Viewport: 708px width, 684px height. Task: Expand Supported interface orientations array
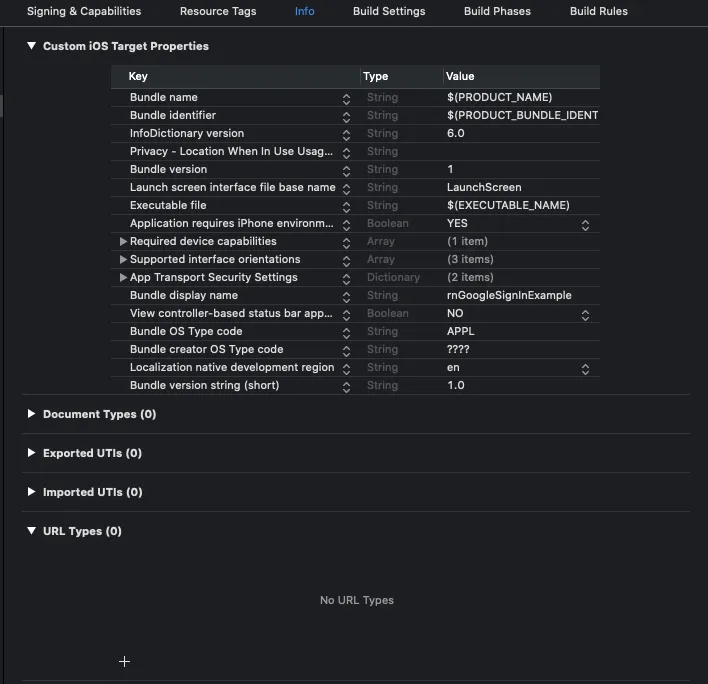click(123, 260)
